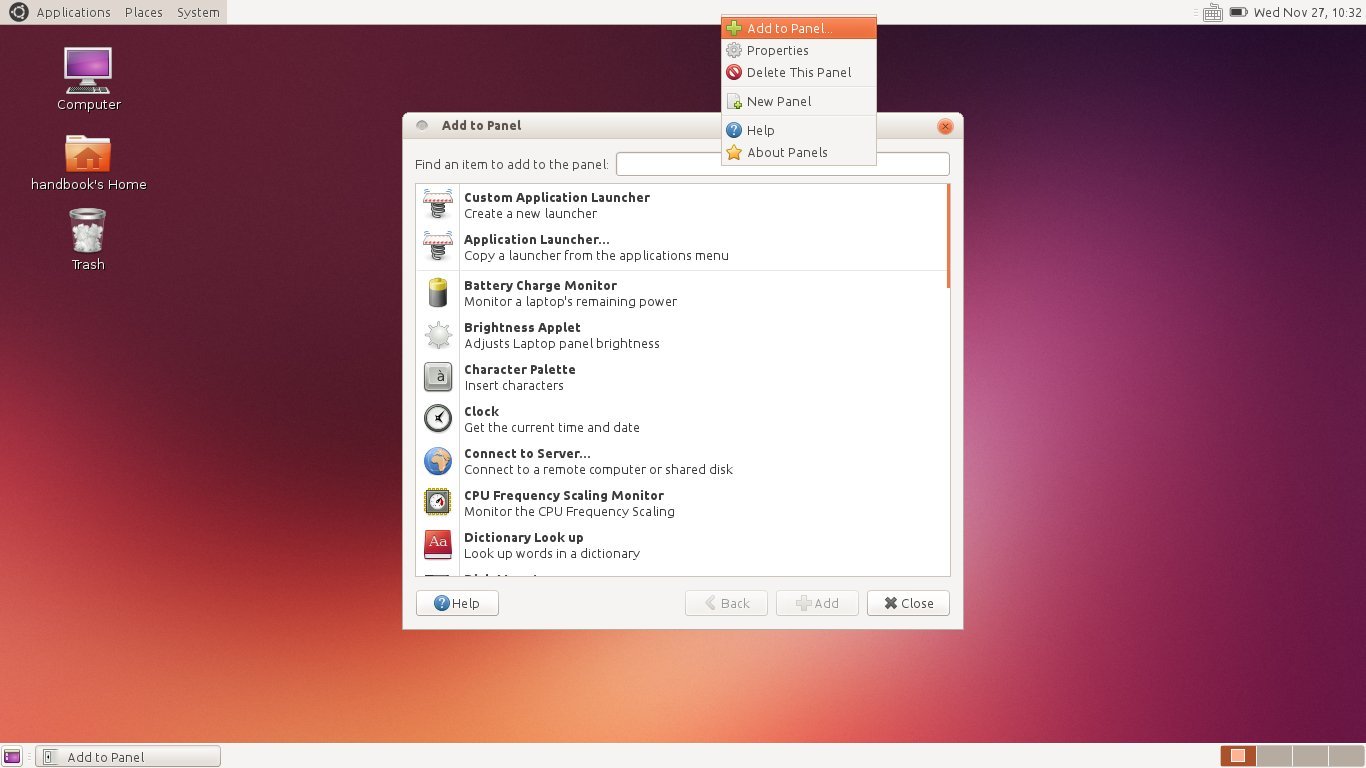Choose Properties from the panel context menu
The height and width of the screenshot is (768, 1366).
pos(777,50)
